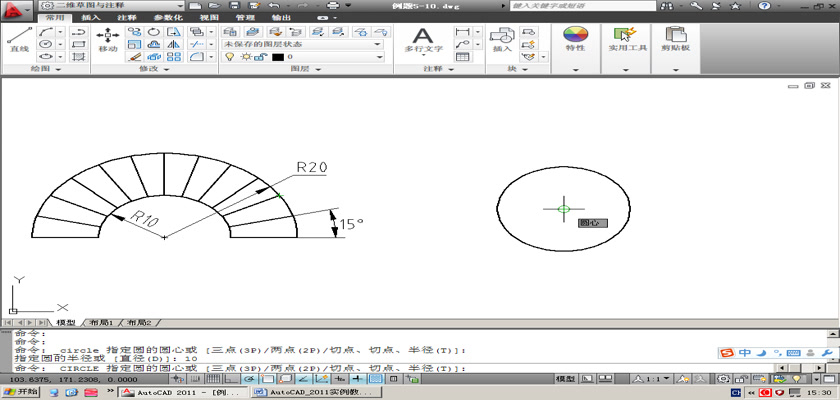
Task: Activate the Copy objects tool
Action: (133, 32)
